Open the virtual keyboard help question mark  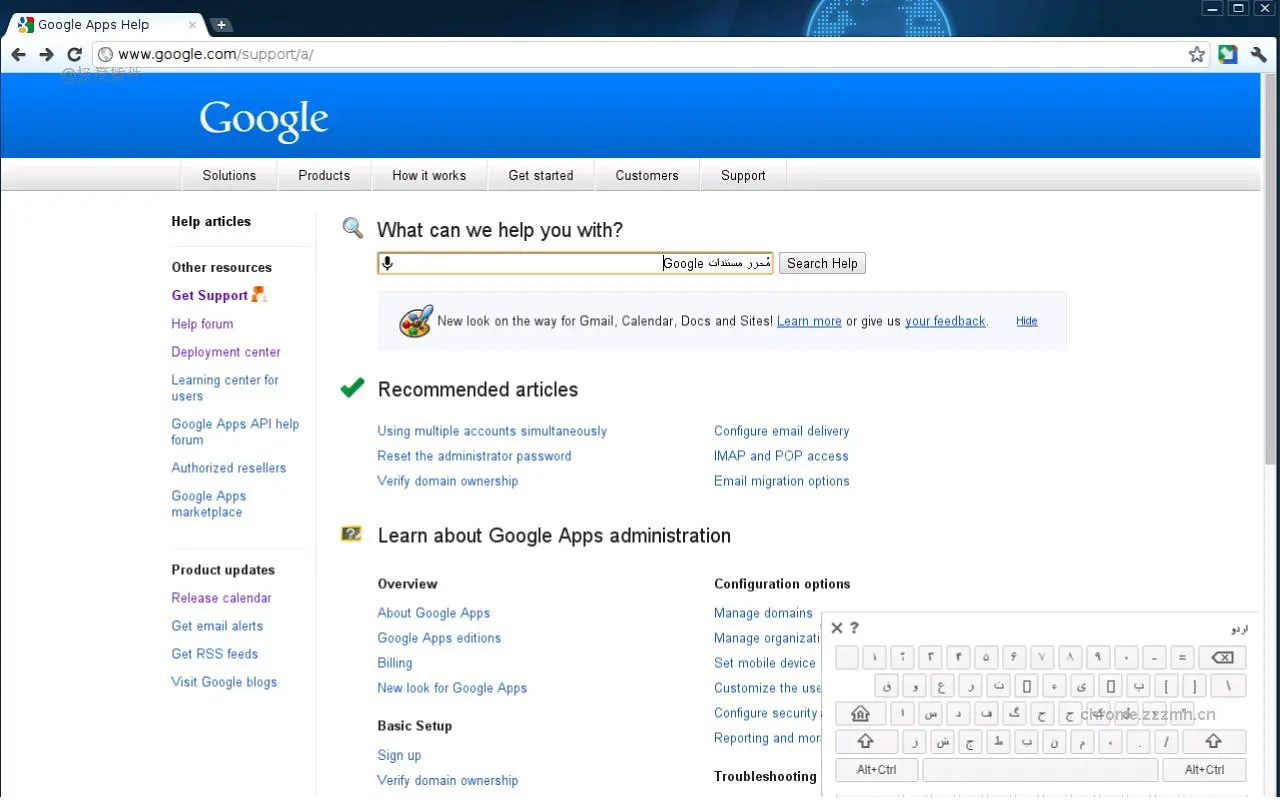coord(854,628)
